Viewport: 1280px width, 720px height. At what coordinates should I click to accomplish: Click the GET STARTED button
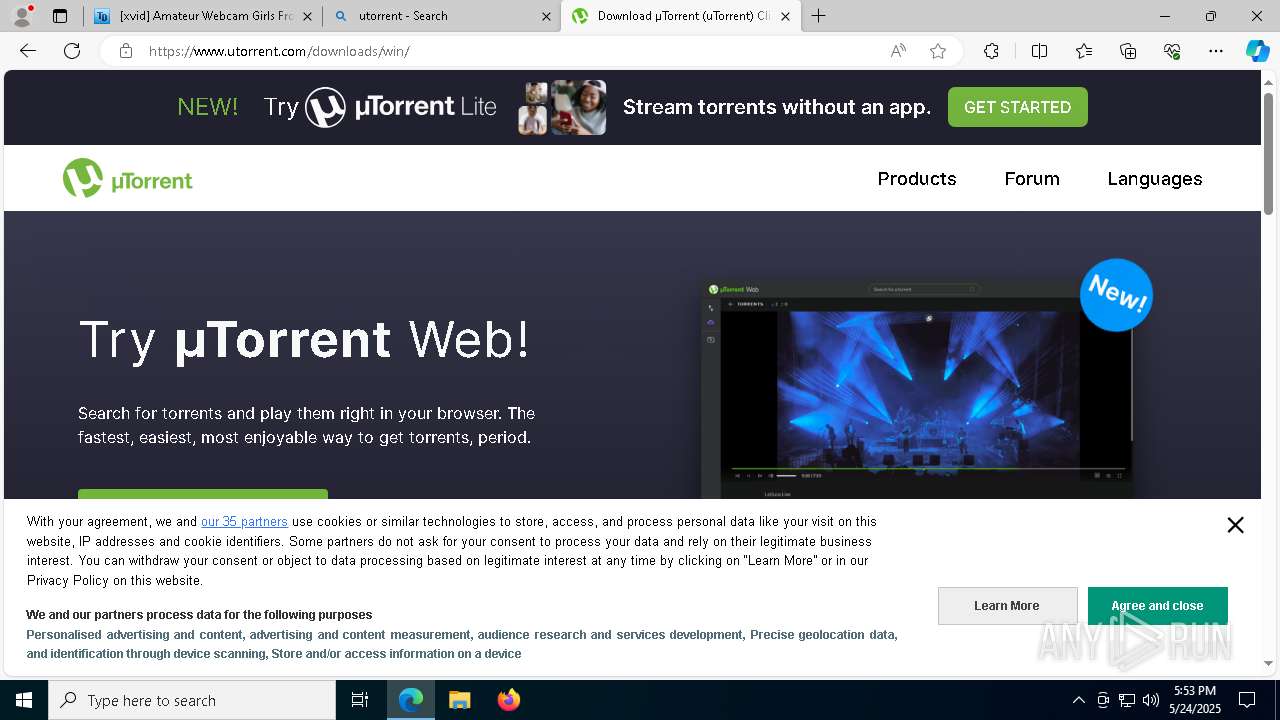click(x=1017, y=107)
